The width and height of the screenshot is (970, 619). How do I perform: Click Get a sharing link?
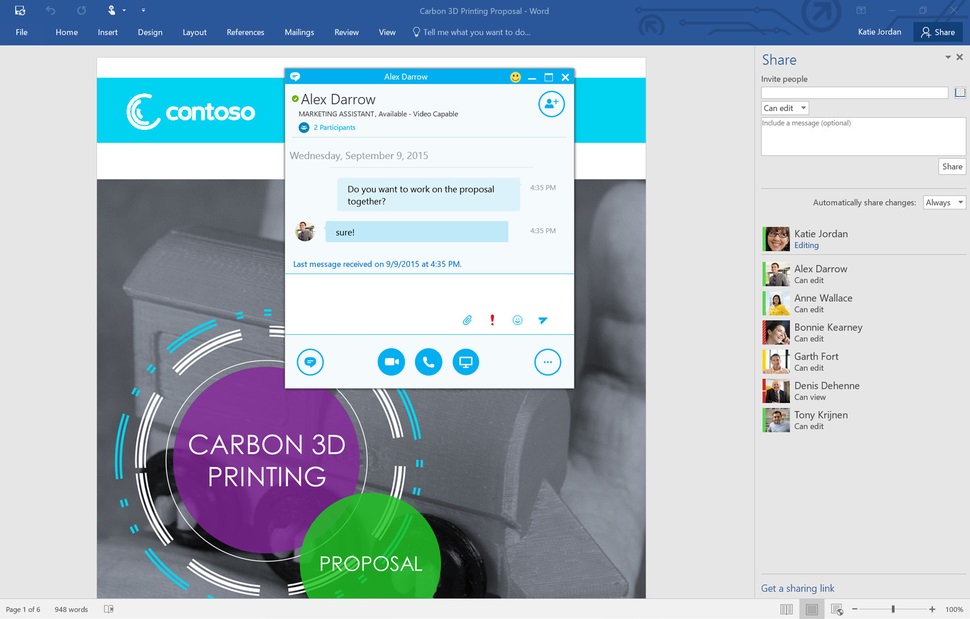797,588
